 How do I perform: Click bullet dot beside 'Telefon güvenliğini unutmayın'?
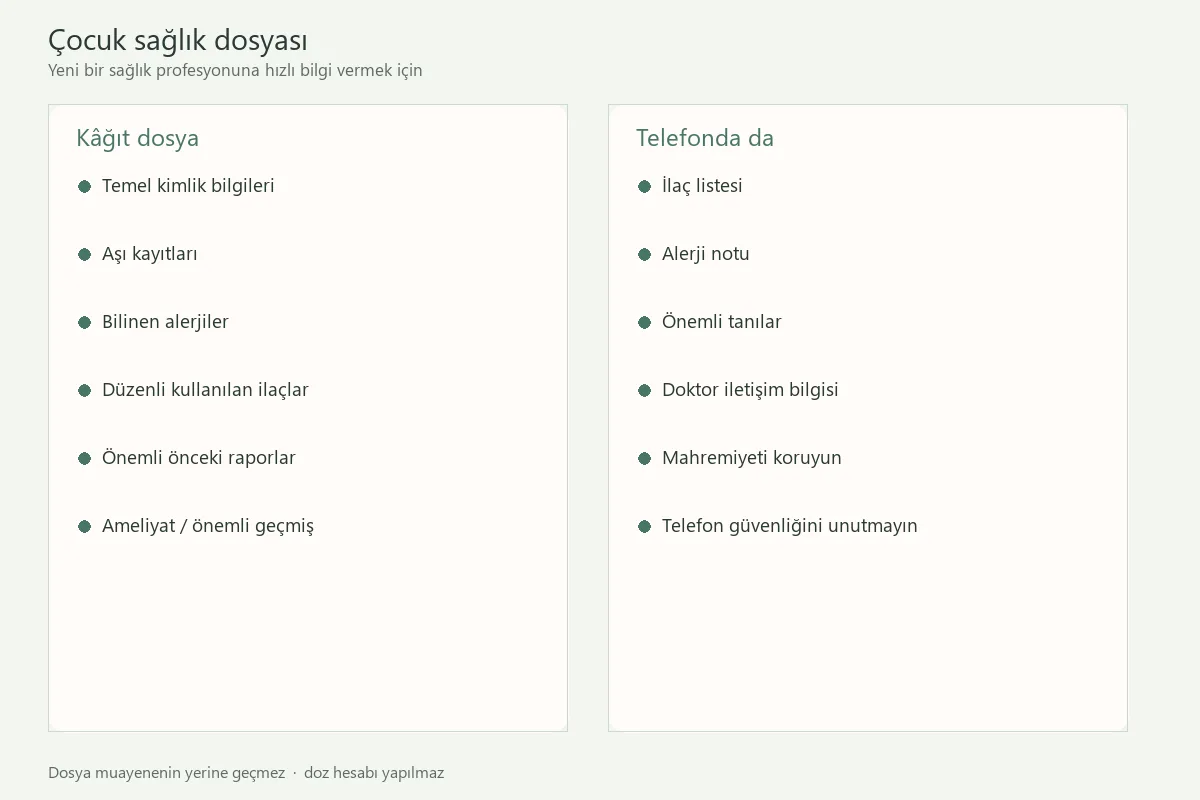[645, 526]
